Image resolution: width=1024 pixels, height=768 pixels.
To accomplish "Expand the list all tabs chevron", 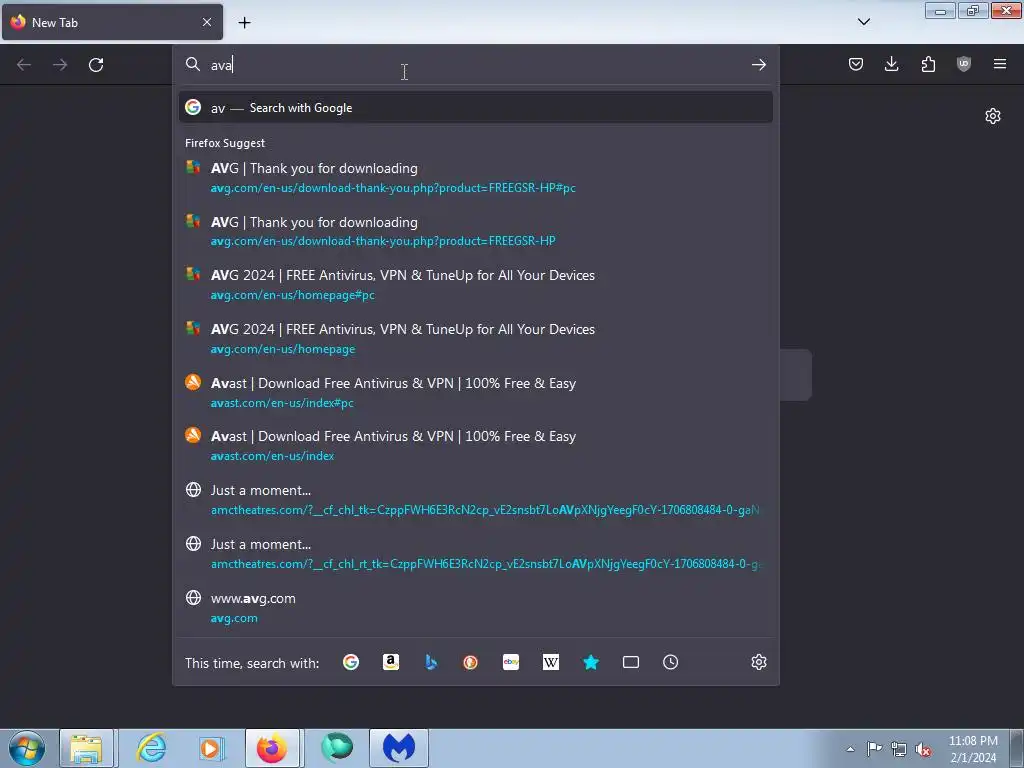I will coord(863,22).
